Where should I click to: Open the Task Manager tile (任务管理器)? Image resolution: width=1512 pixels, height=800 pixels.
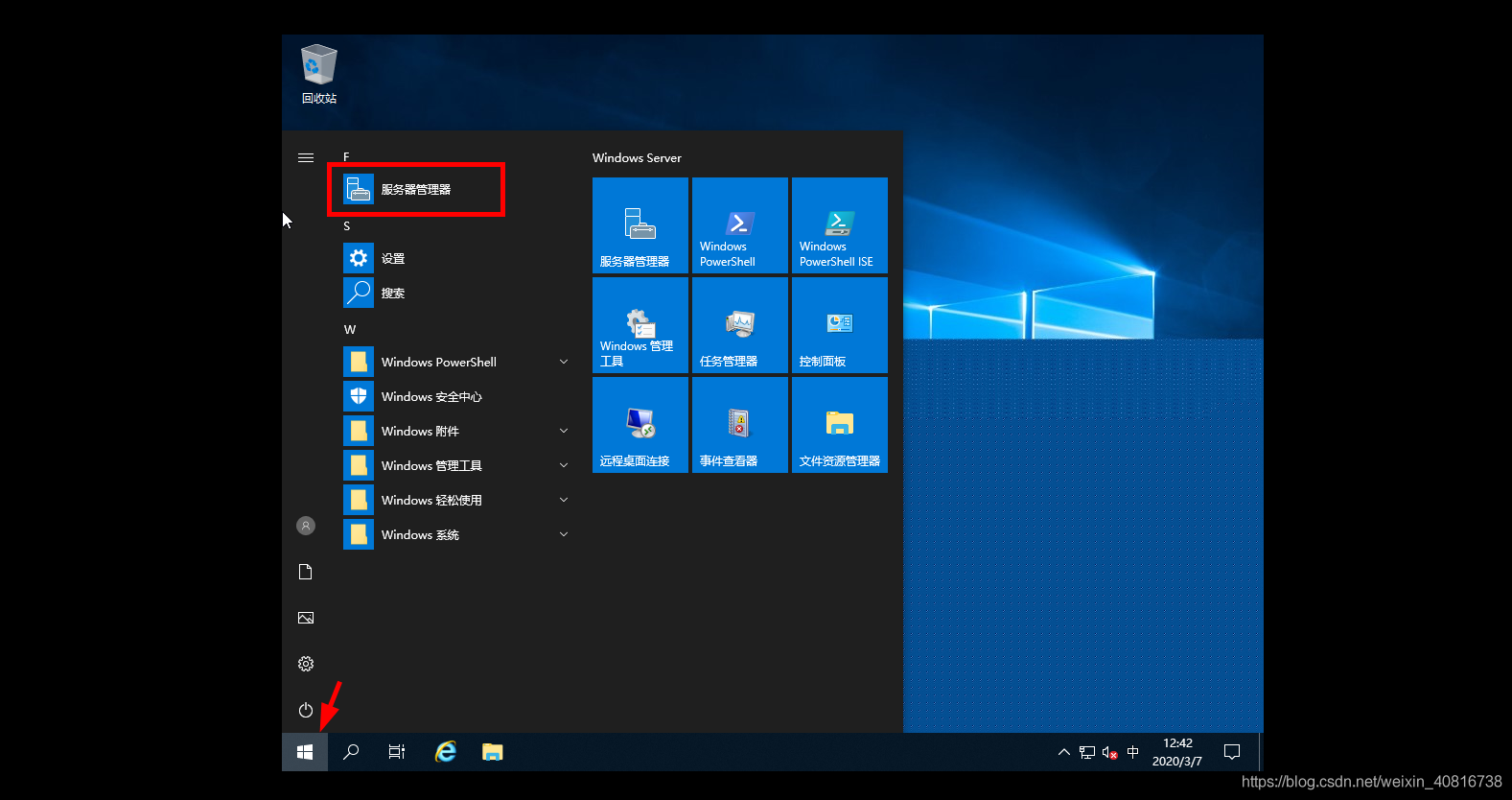[739, 325]
